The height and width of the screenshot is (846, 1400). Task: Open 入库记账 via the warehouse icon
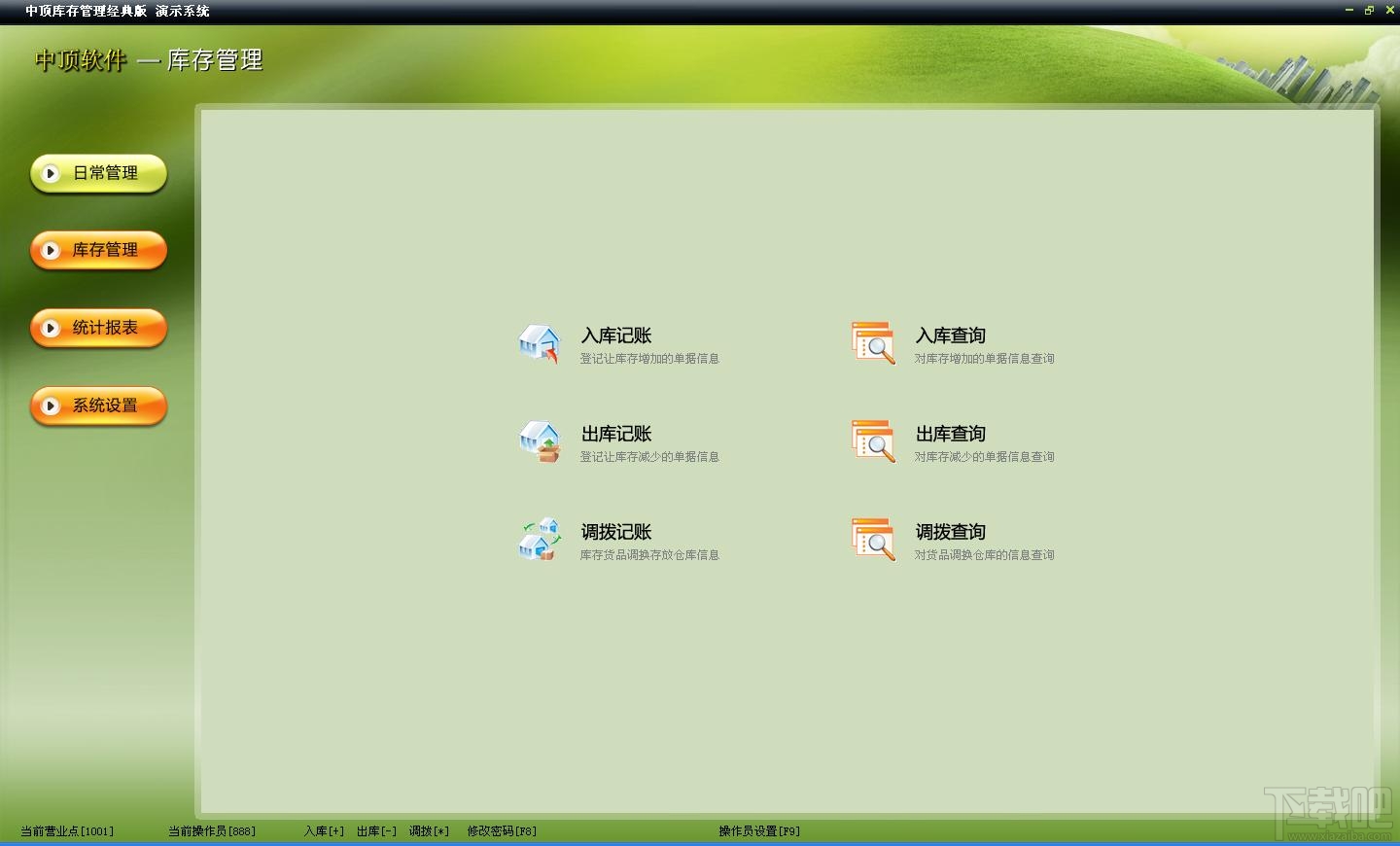tap(541, 344)
